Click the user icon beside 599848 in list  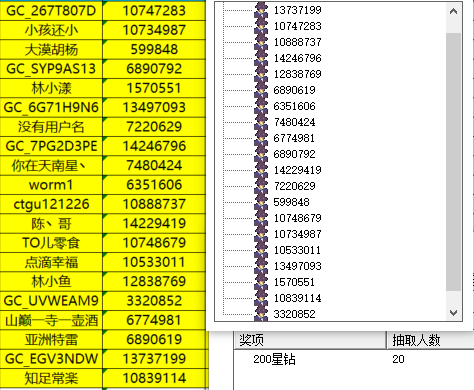click(261, 202)
